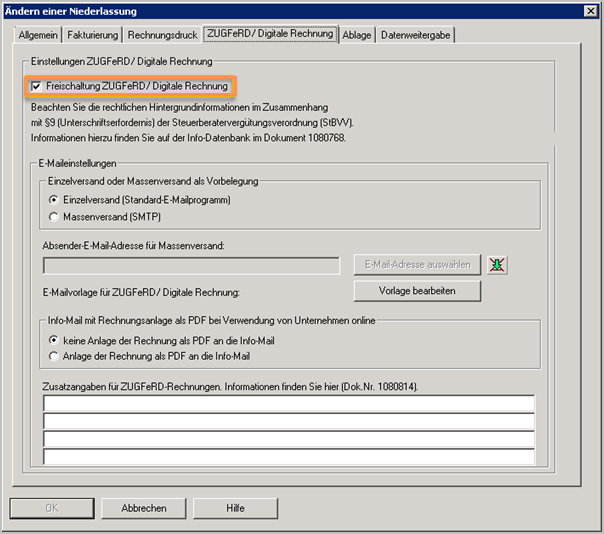The height and width of the screenshot is (534, 604).
Task: Select Massenversand (SMTP) radio button
Action: [54, 217]
